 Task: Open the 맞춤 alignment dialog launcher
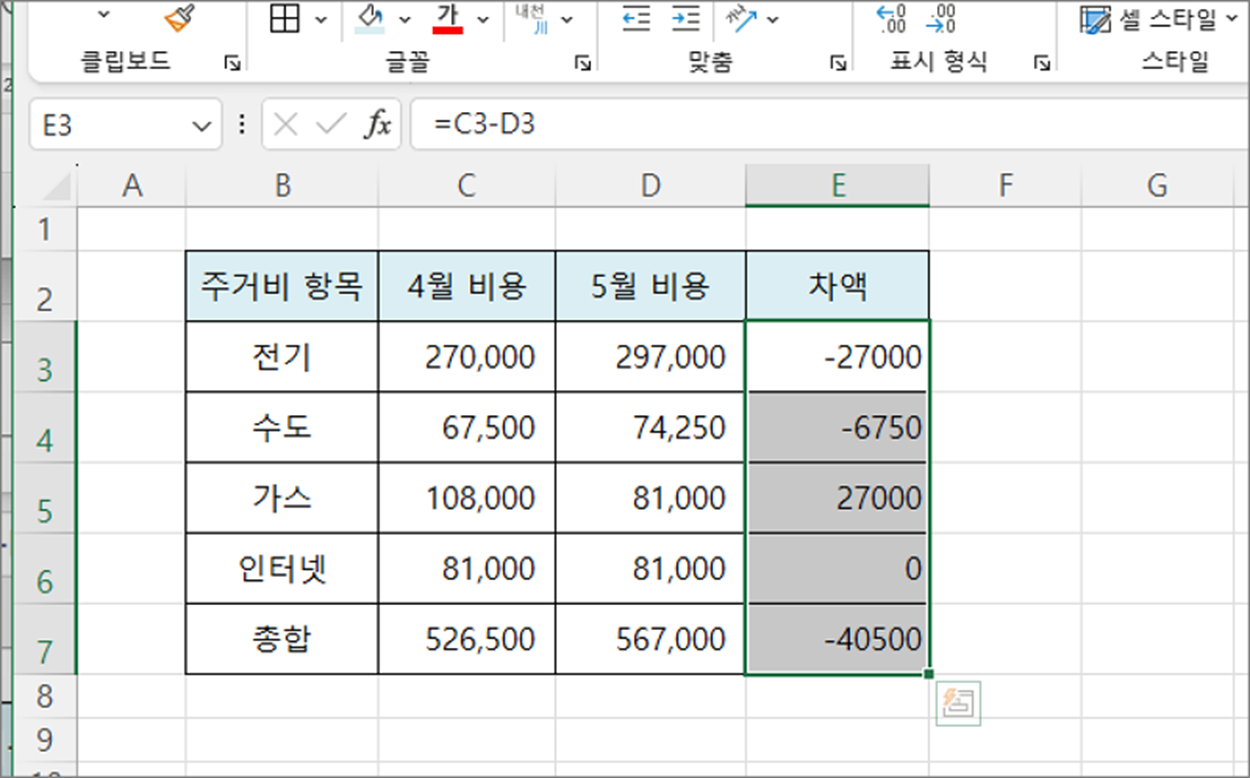pos(837,64)
